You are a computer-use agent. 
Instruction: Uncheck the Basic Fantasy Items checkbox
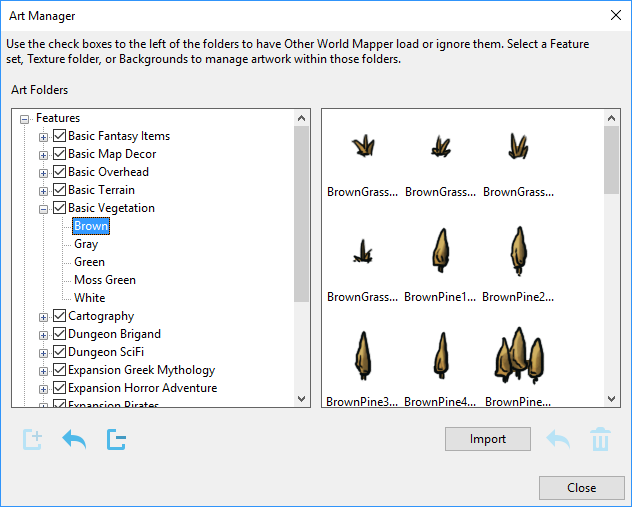pyautogui.click(x=59, y=136)
